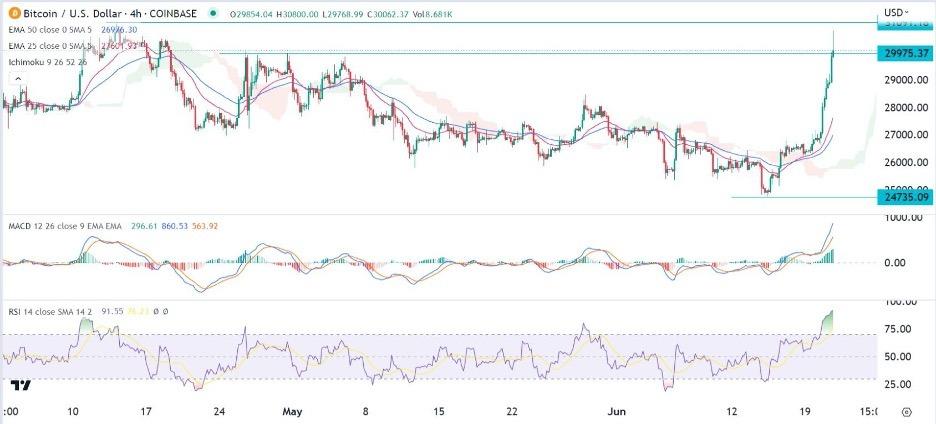Screen dimensions: 936x424
Task: Click the 15:0 time label at bottom right
Action: coord(869,410)
